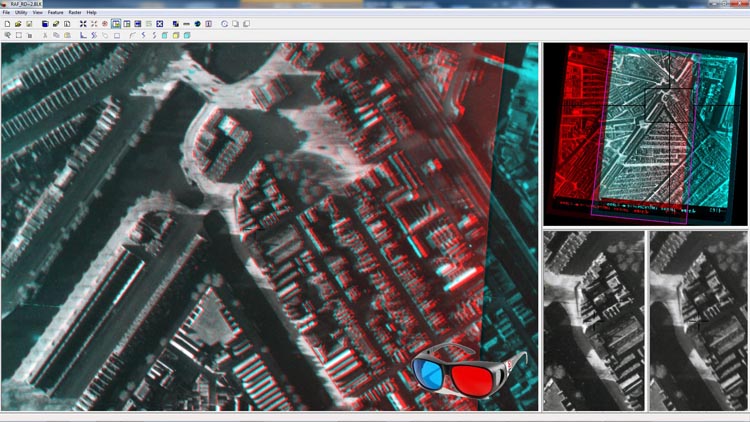
Task: Click the small dark delete icon after rectangle
Action: [30, 35]
